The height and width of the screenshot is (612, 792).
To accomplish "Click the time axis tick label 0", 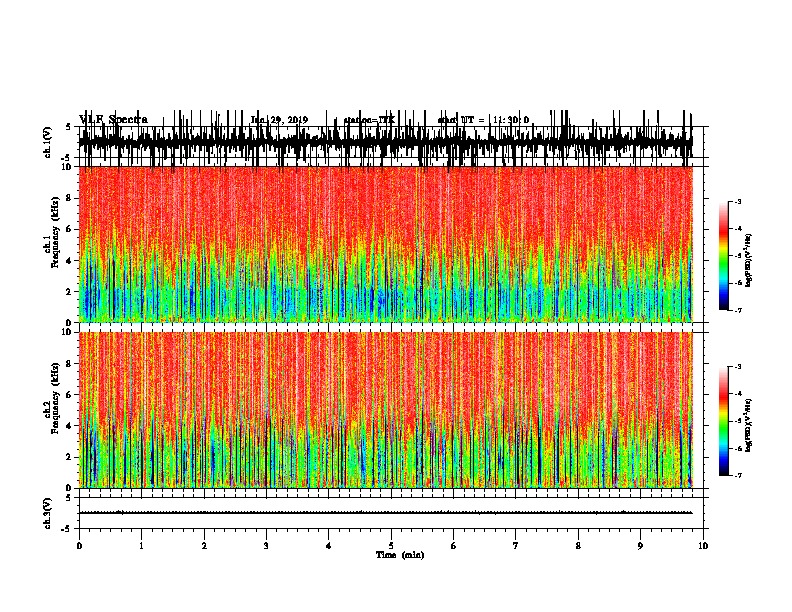I will point(79,546).
